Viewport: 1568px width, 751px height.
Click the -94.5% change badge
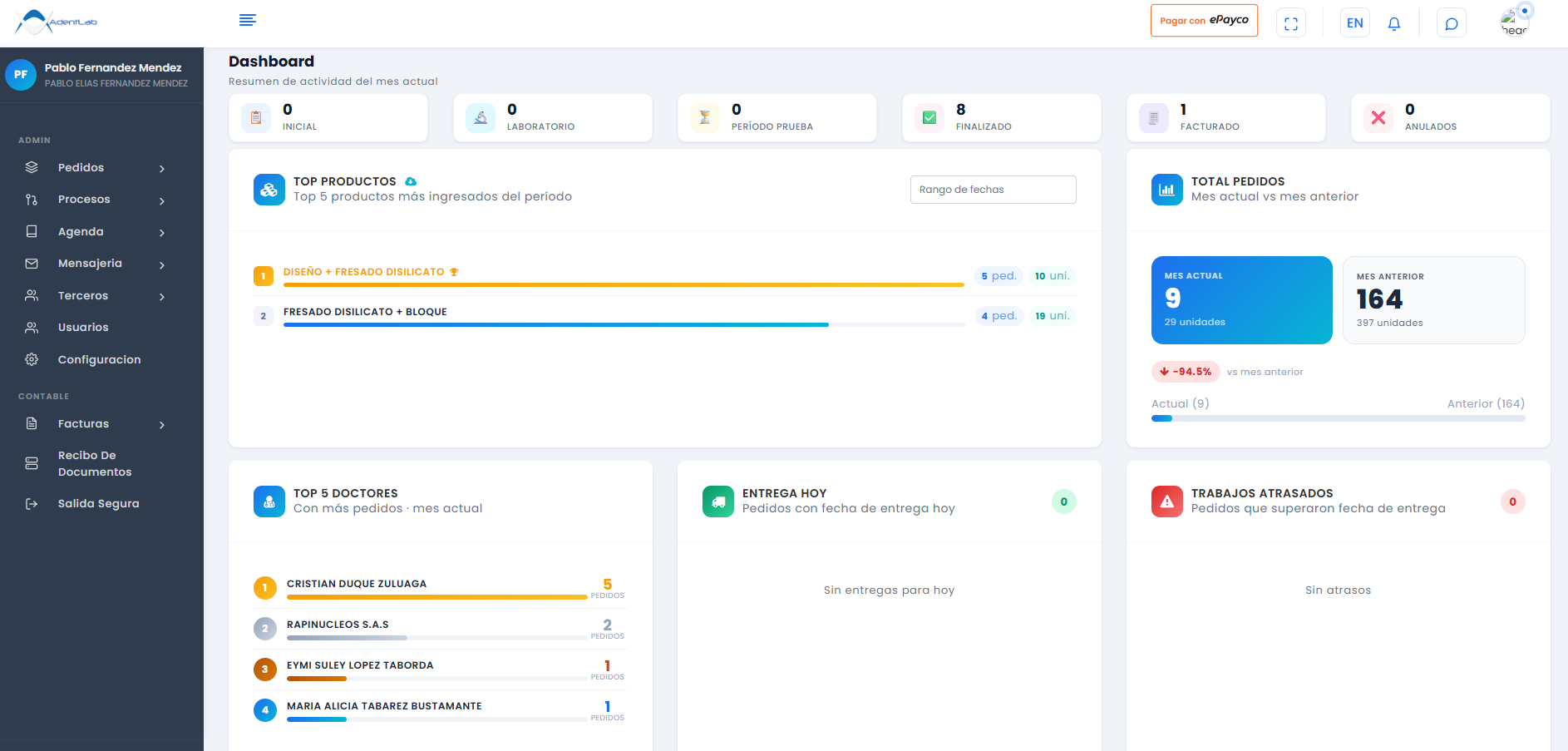[x=1186, y=372]
